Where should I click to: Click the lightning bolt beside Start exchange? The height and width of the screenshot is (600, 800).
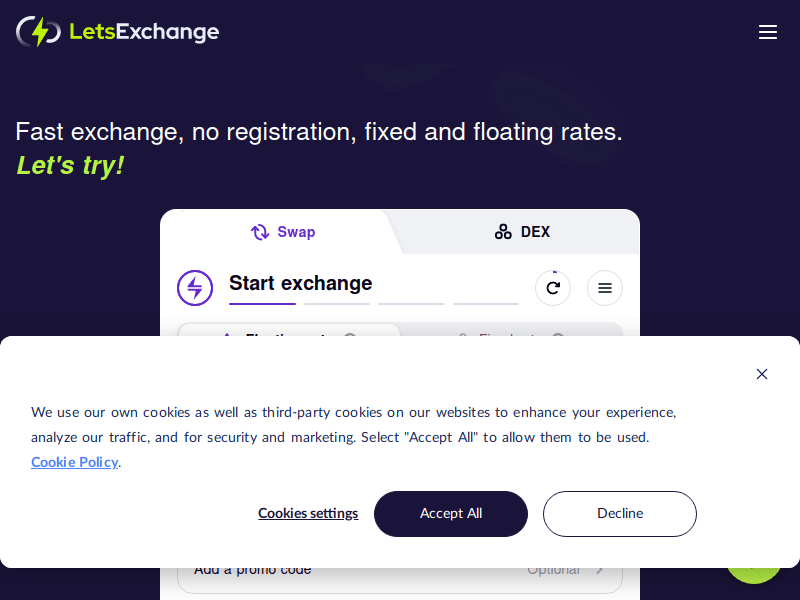[x=195, y=287]
